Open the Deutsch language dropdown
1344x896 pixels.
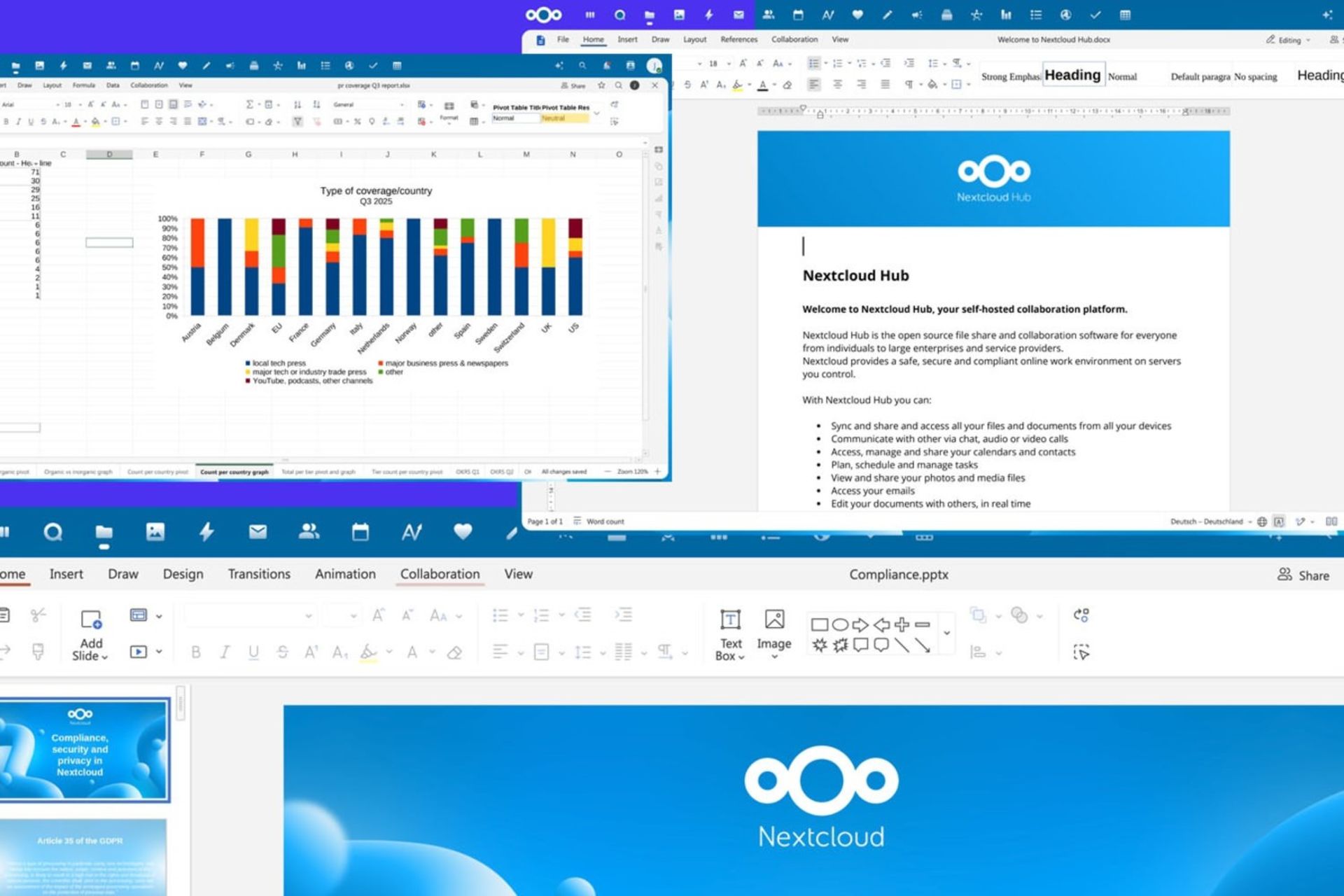point(1211,521)
